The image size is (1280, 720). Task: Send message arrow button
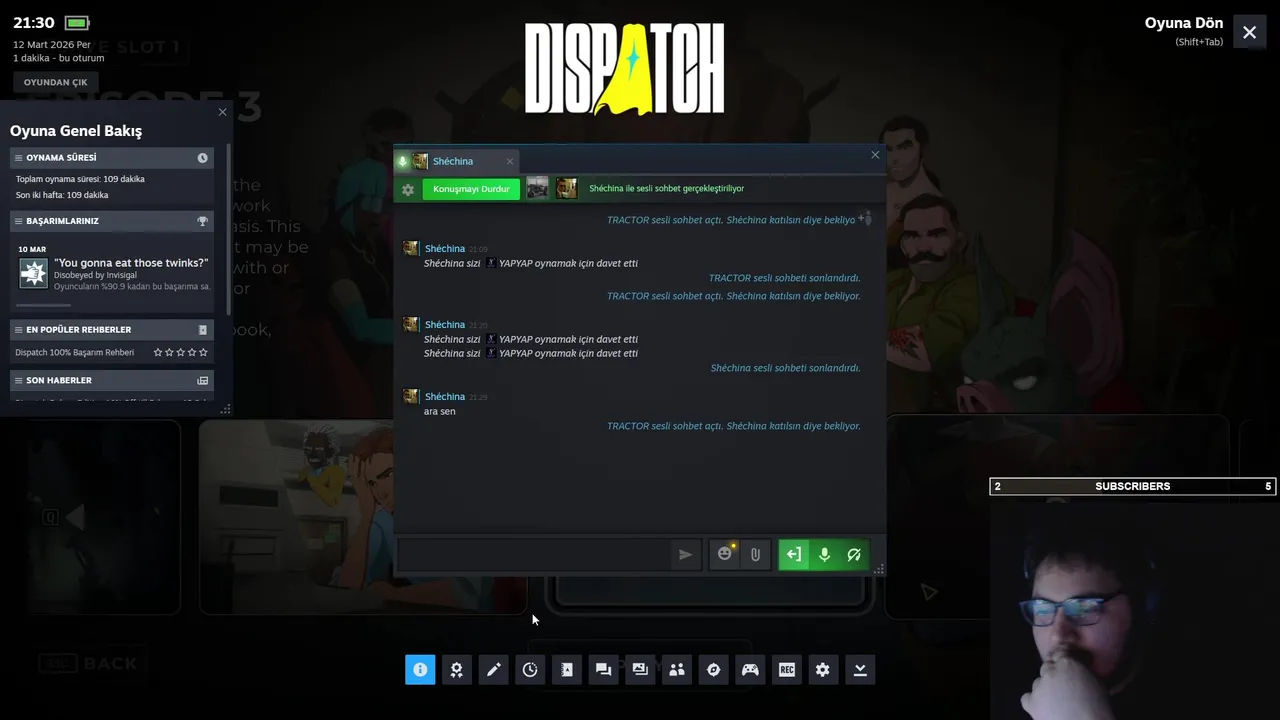click(x=685, y=554)
